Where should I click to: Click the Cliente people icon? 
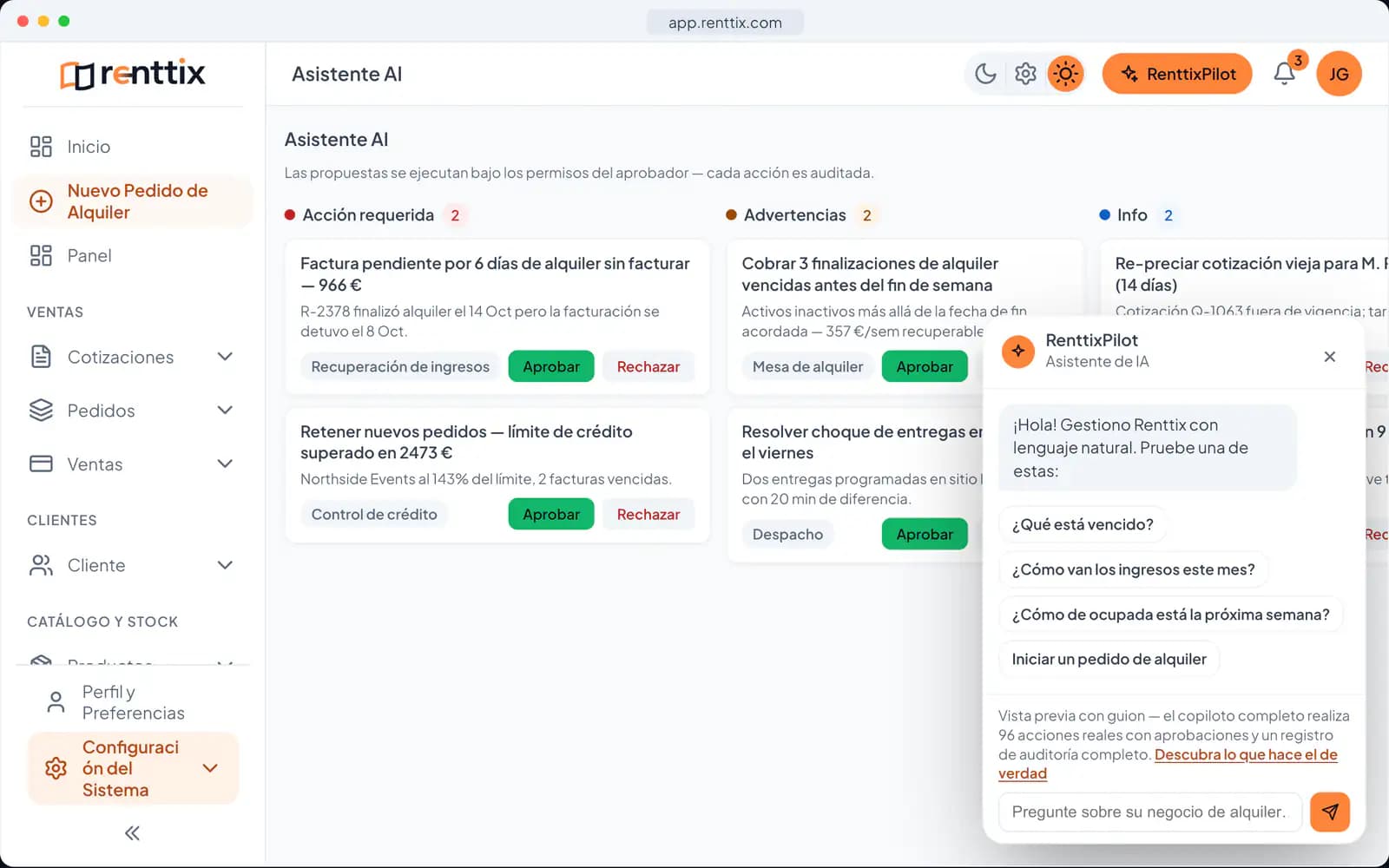[x=41, y=565]
